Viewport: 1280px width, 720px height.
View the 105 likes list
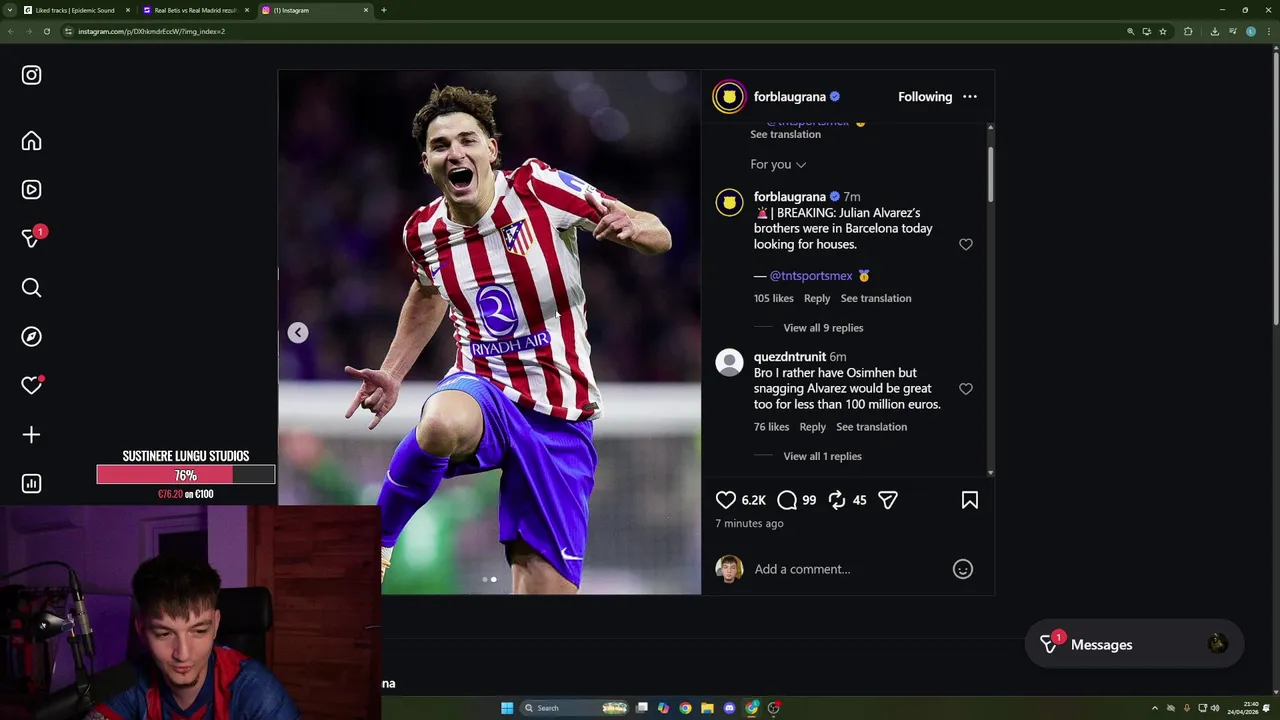tap(774, 298)
